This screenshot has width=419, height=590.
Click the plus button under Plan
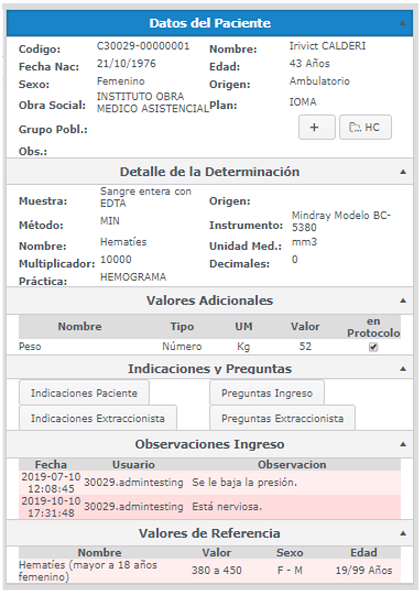317,127
